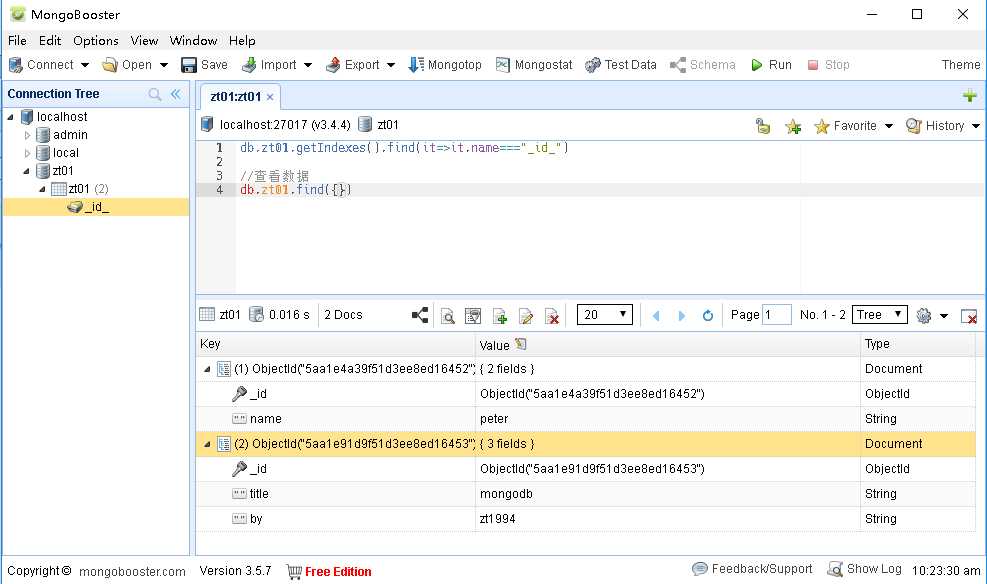
Task: Open the mongobooster.com link
Action: [x=132, y=572]
